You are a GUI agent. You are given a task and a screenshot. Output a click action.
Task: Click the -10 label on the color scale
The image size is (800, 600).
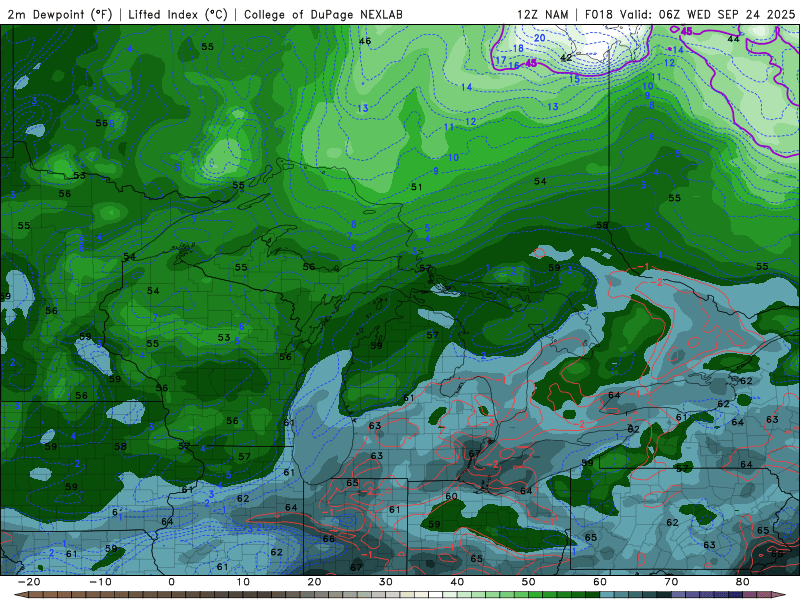coord(100,582)
